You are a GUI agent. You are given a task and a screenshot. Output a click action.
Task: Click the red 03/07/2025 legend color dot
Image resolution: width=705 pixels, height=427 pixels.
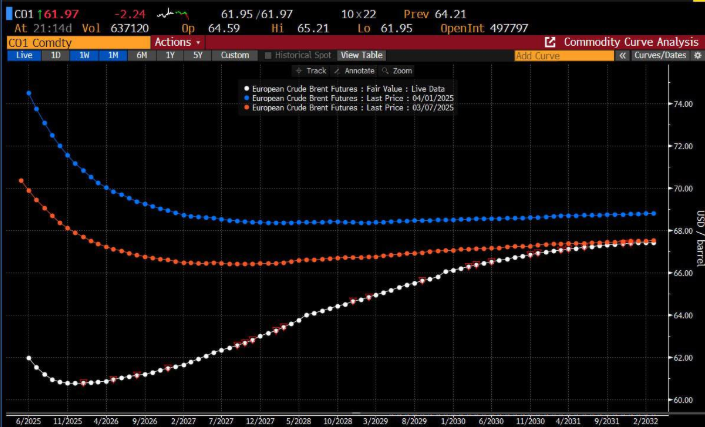pyautogui.click(x=246, y=107)
